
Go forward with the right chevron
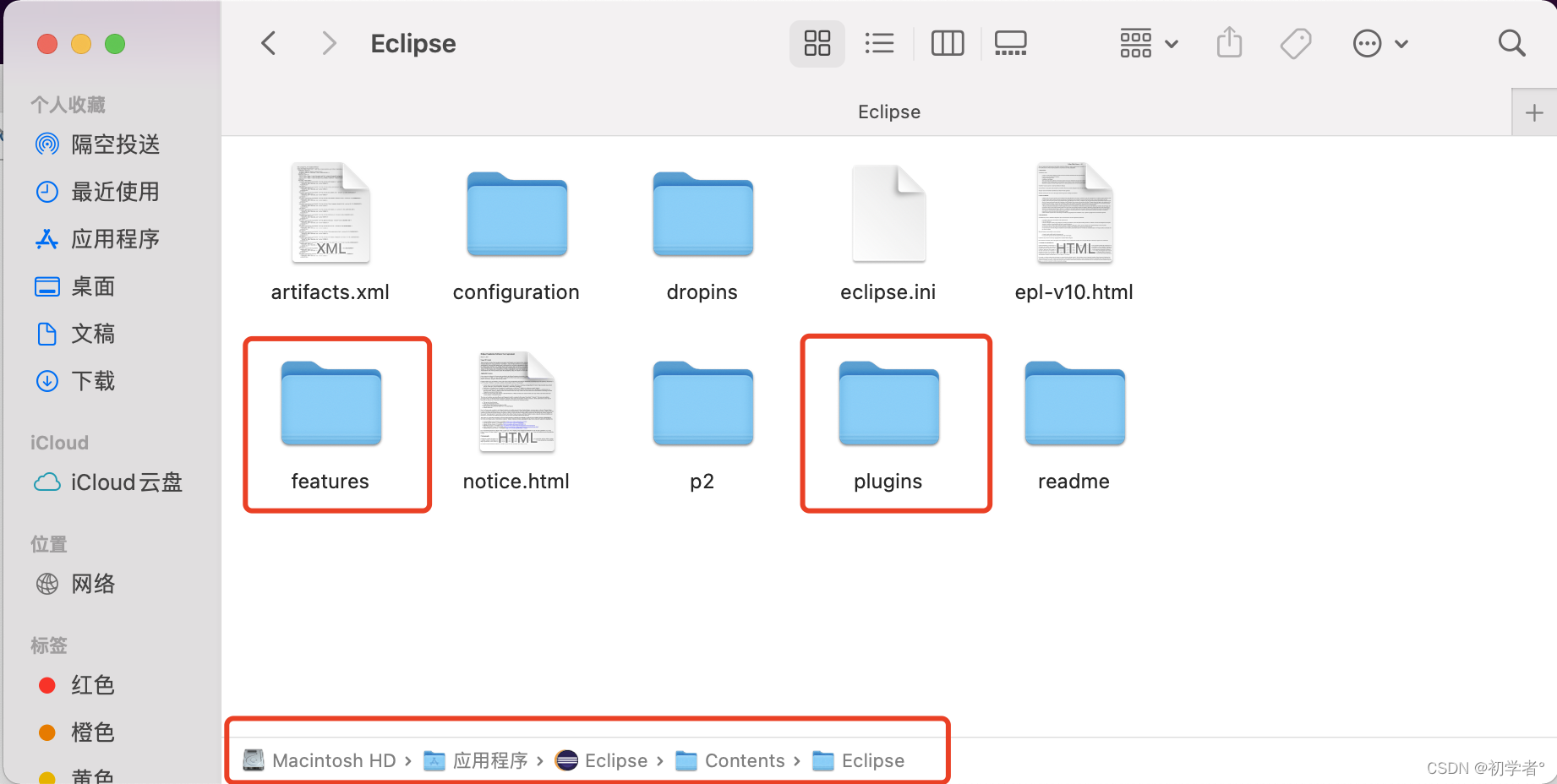(x=329, y=43)
